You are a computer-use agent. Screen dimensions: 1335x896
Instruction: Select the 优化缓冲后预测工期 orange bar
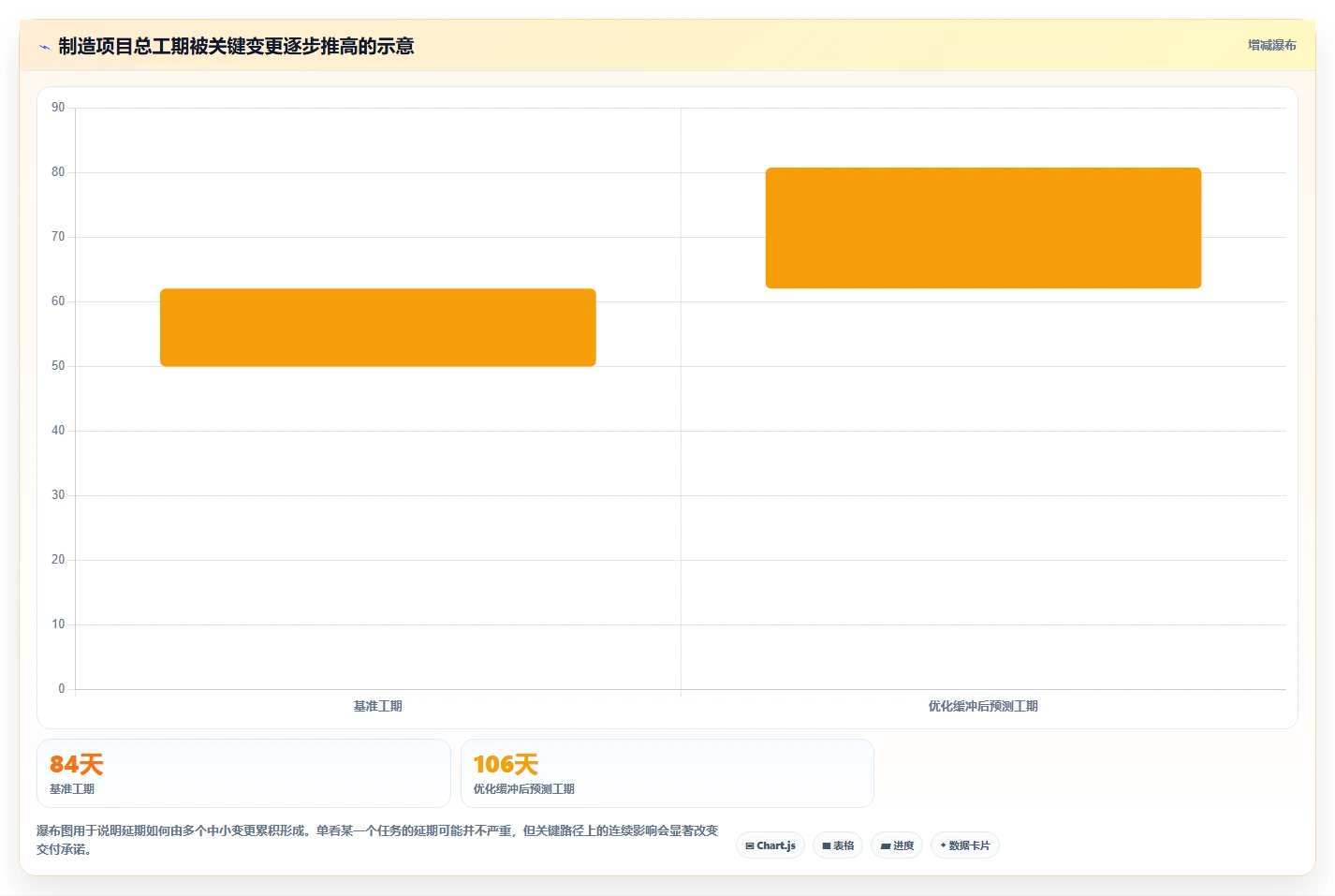pyautogui.click(x=983, y=228)
